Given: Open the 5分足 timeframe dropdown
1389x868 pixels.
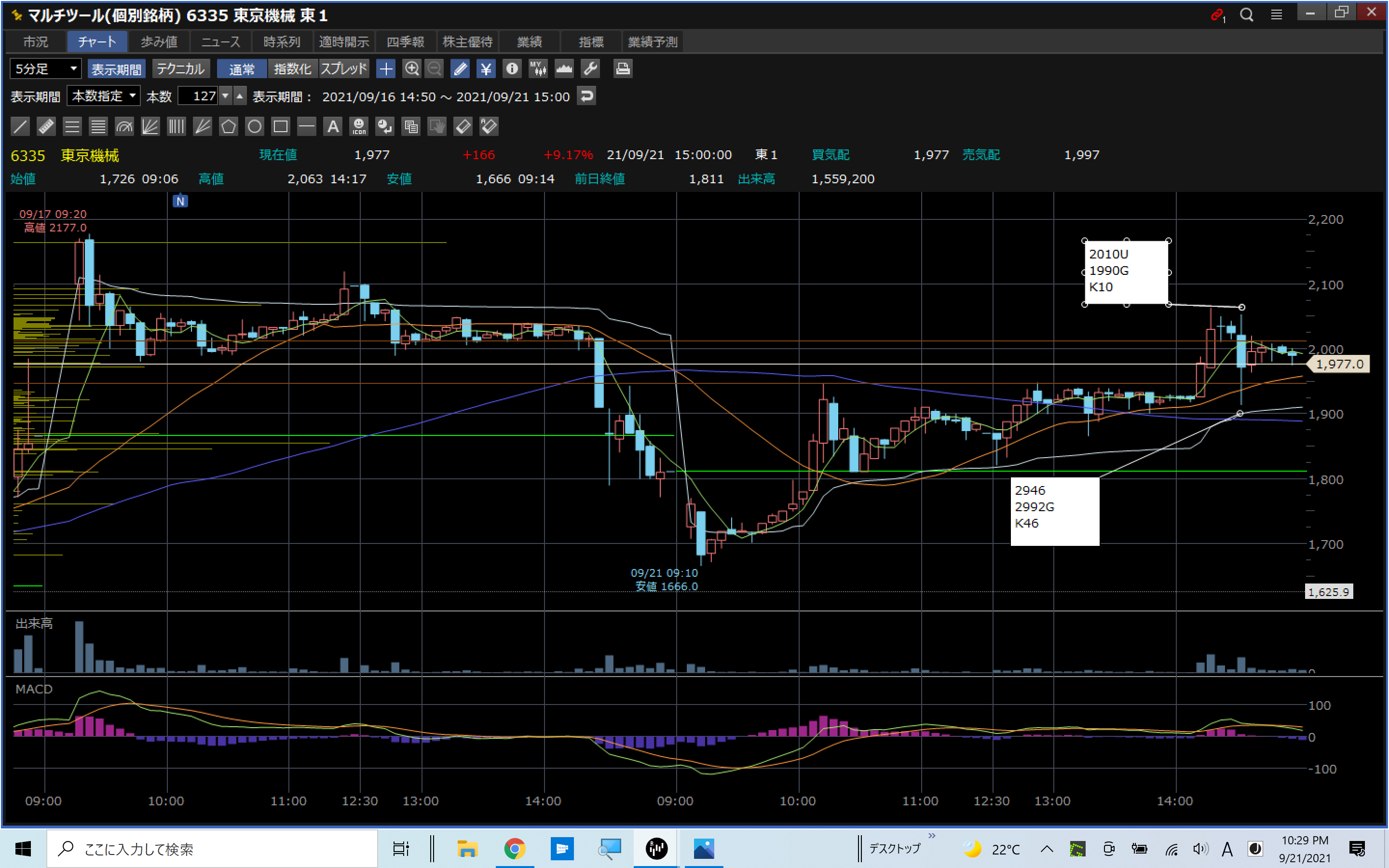Looking at the screenshot, I should point(45,69).
